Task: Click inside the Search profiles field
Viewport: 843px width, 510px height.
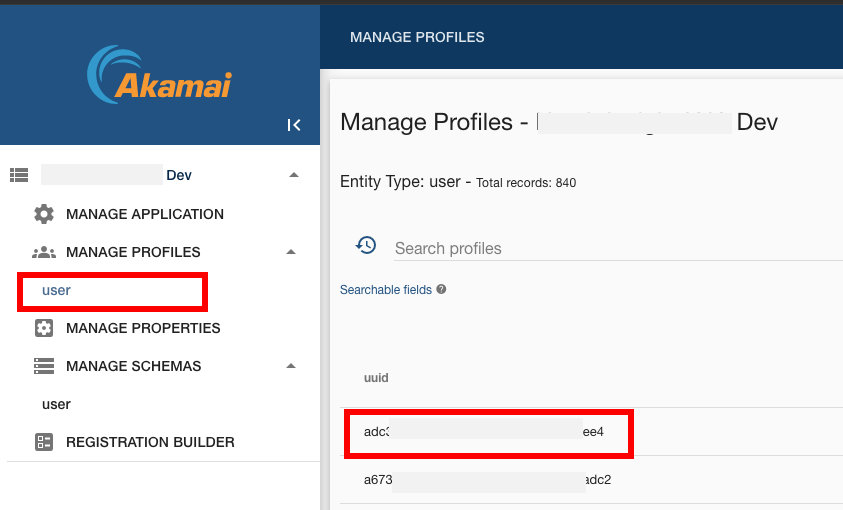Action: (600, 248)
